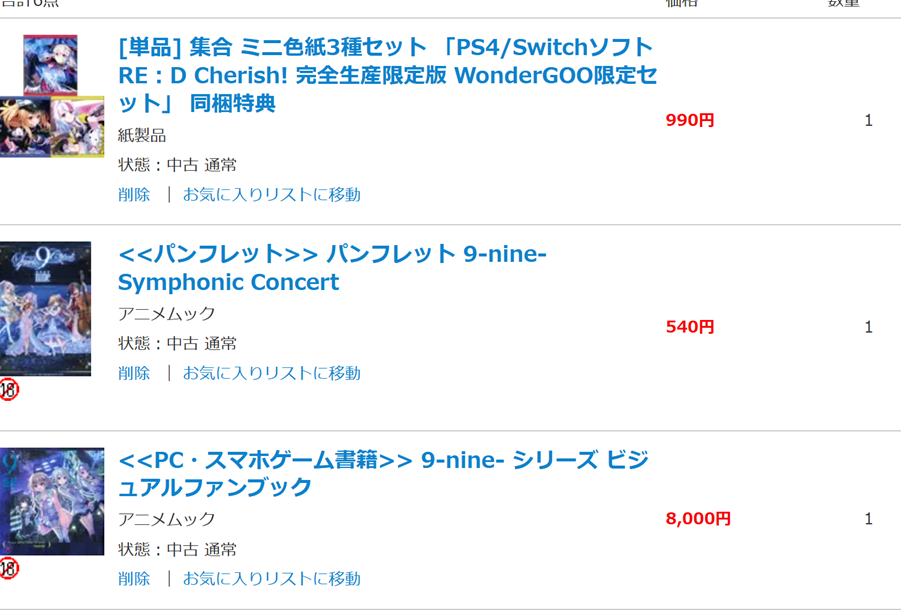Open the 9-nine Symphonic Concert pamphlet thumbnail
The width and height of the screenshot is (901, 610).
click(x=46, y=308)
